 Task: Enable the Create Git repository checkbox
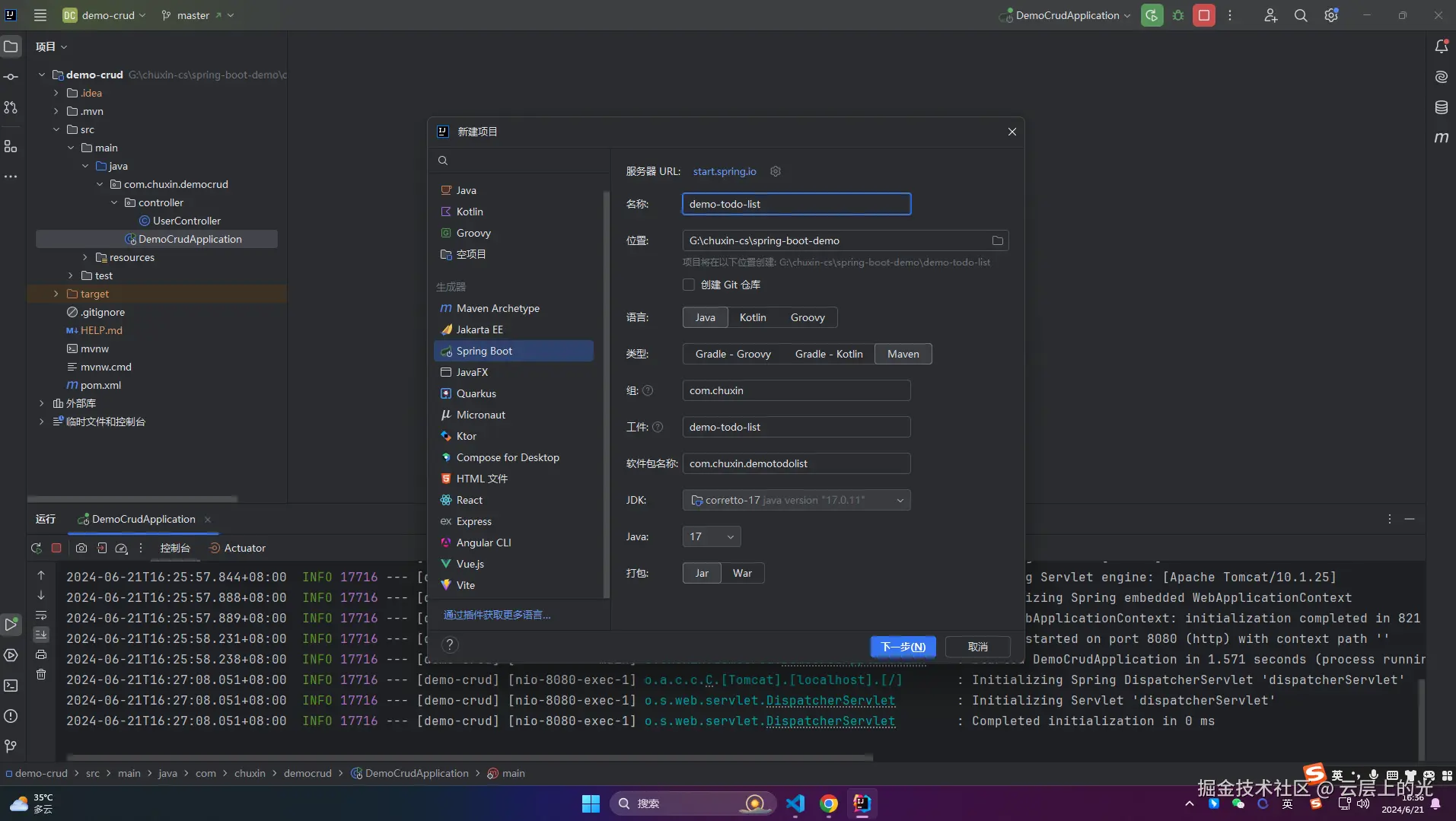click(x=689, y=285)
